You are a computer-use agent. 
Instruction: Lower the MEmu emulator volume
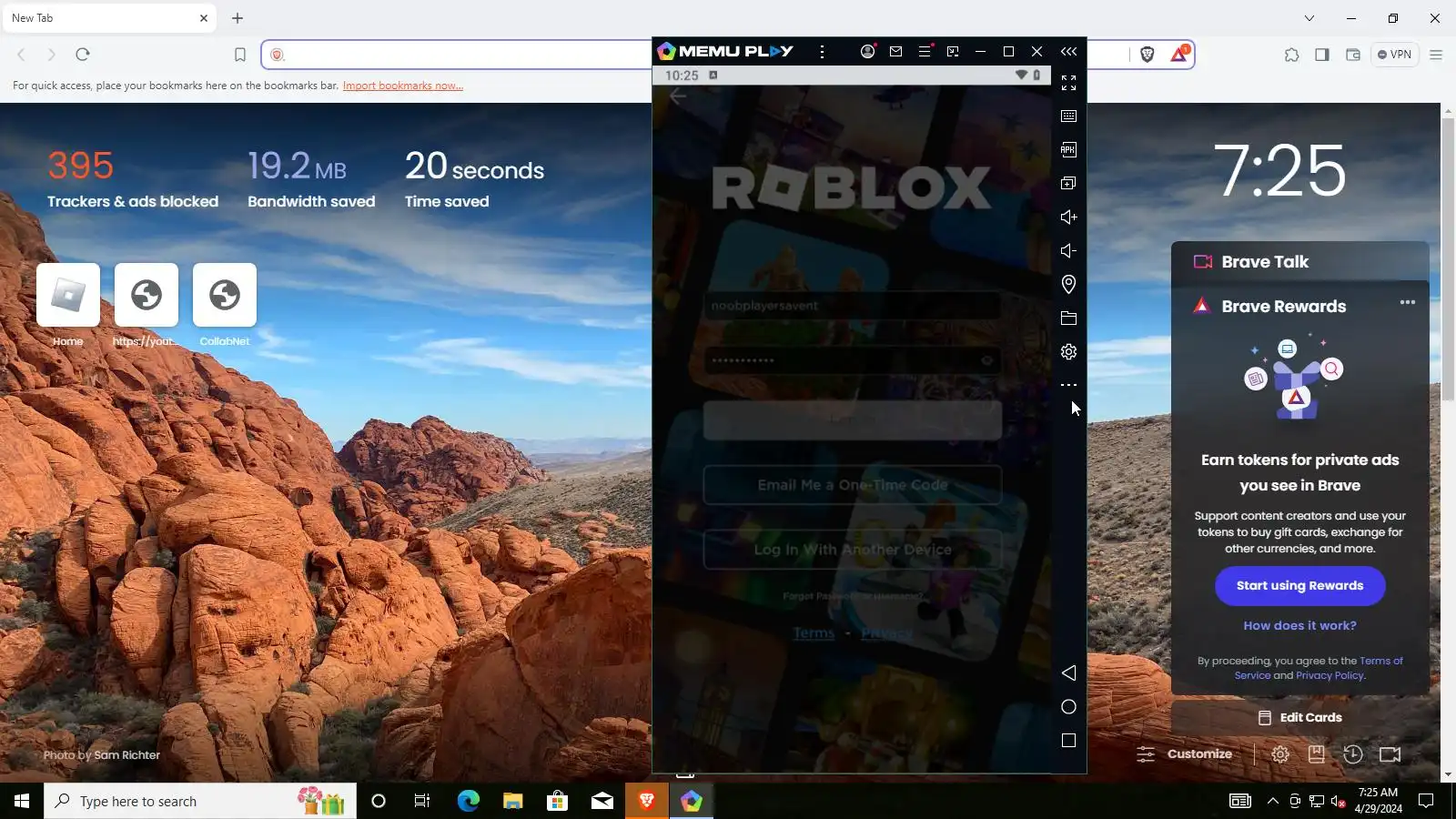click(1068, 250)
